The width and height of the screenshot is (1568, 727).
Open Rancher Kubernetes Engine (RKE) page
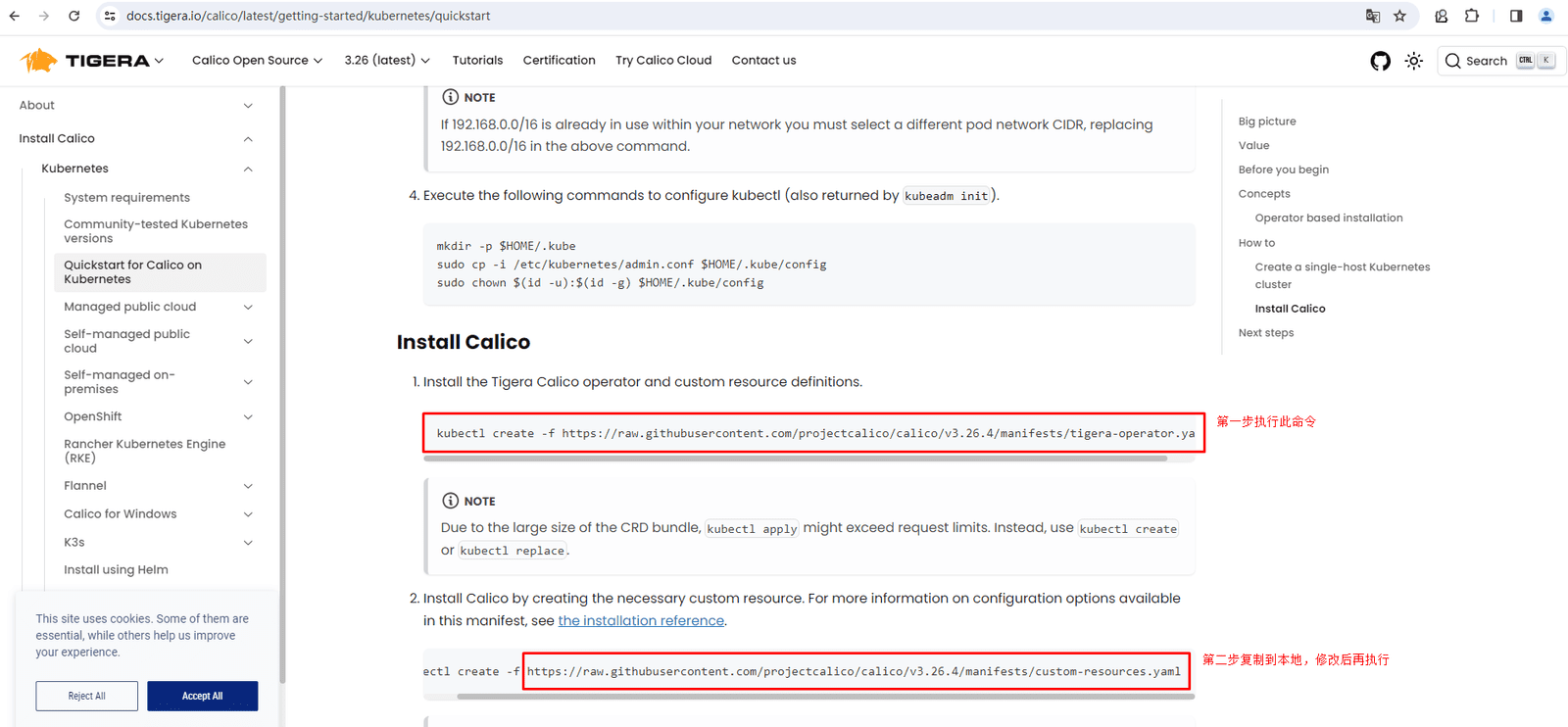coord(145,451)
